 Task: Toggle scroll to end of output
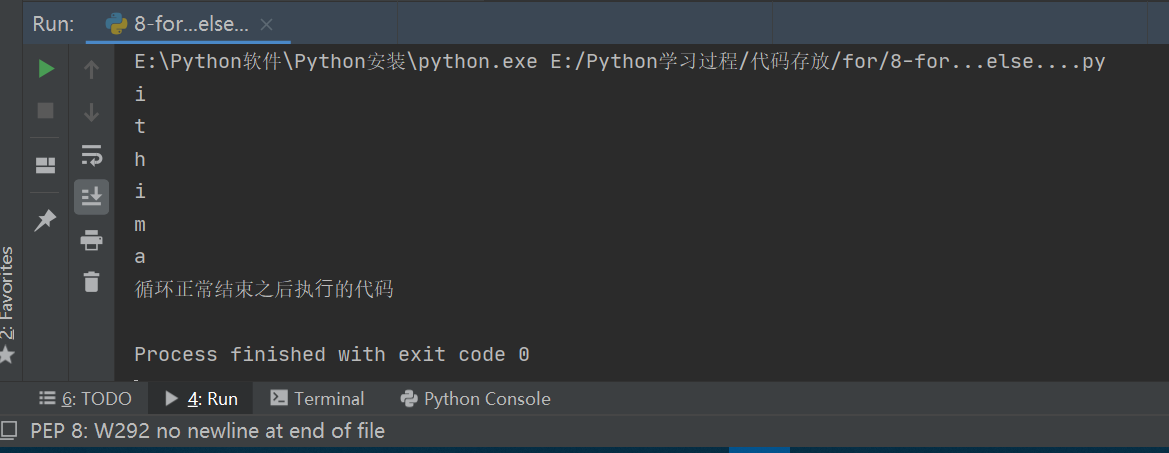(91, 196)
